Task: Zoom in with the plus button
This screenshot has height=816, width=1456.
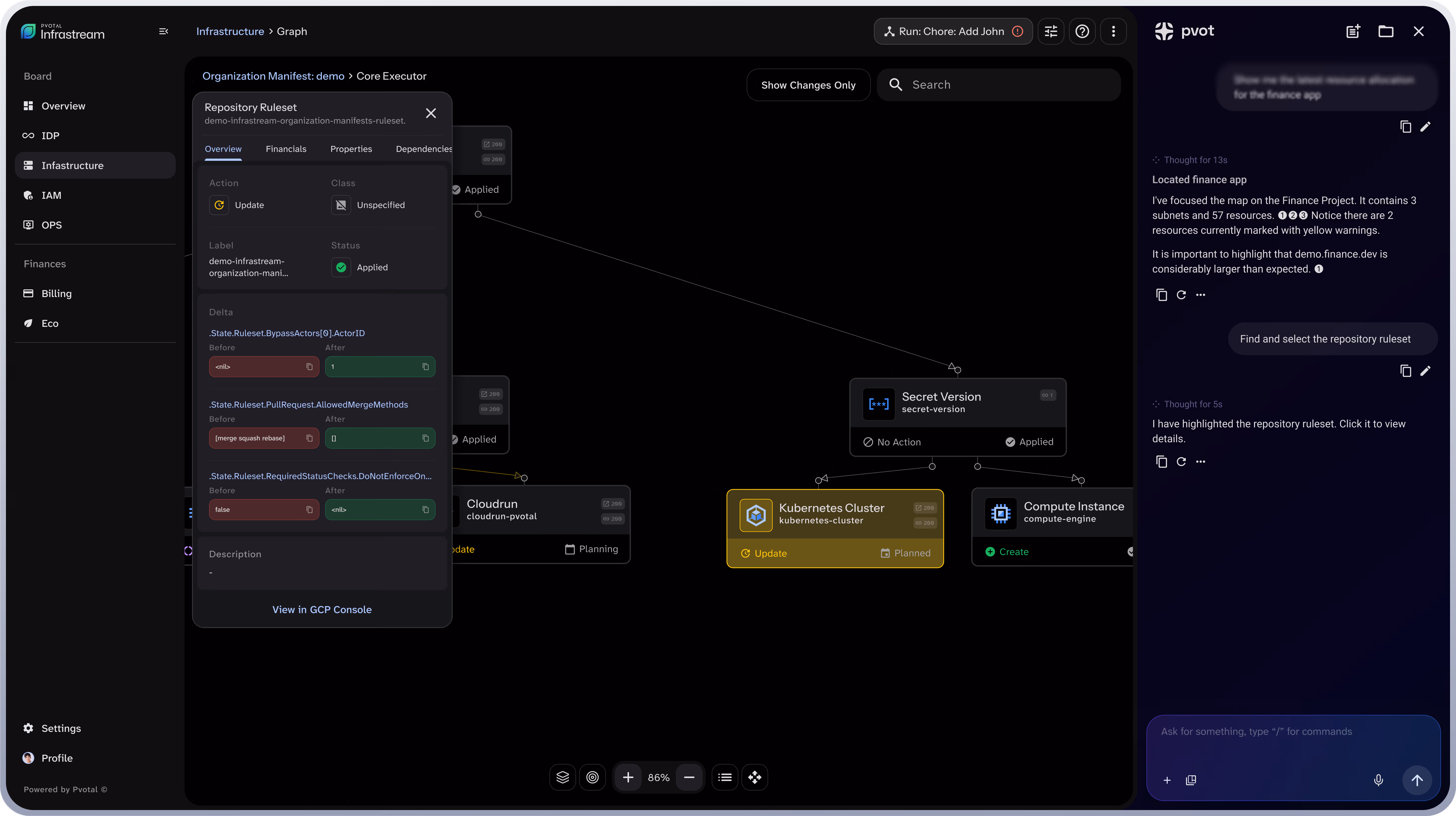Action: 628,778
